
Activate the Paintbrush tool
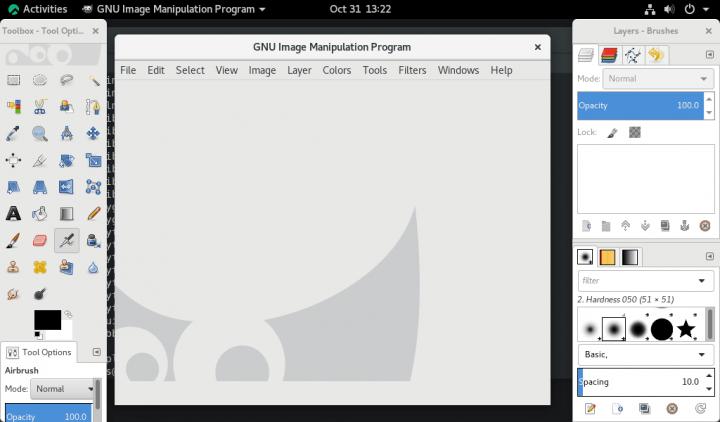(13, 240)
